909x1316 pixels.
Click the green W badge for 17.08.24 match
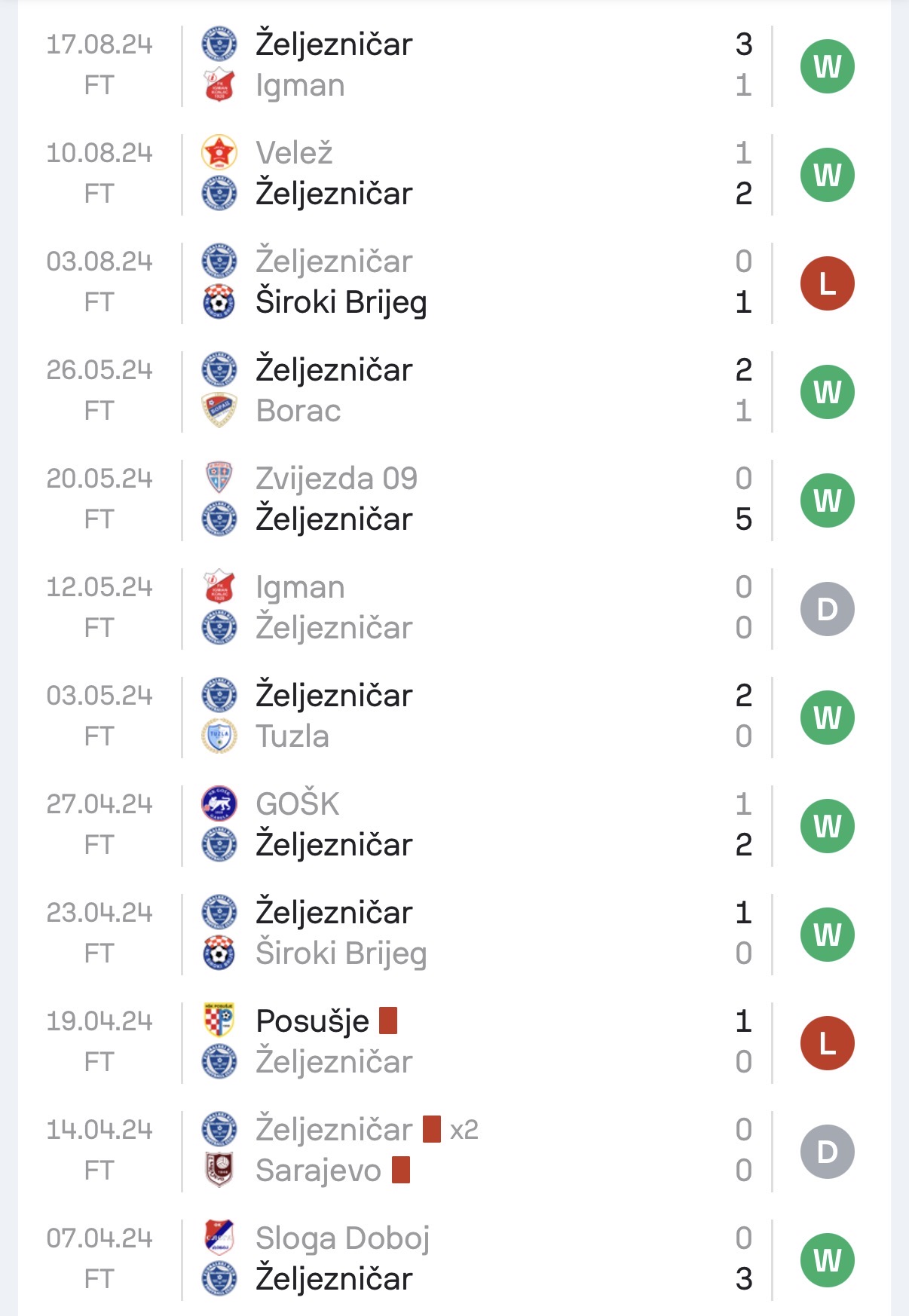tap(827, 66)
